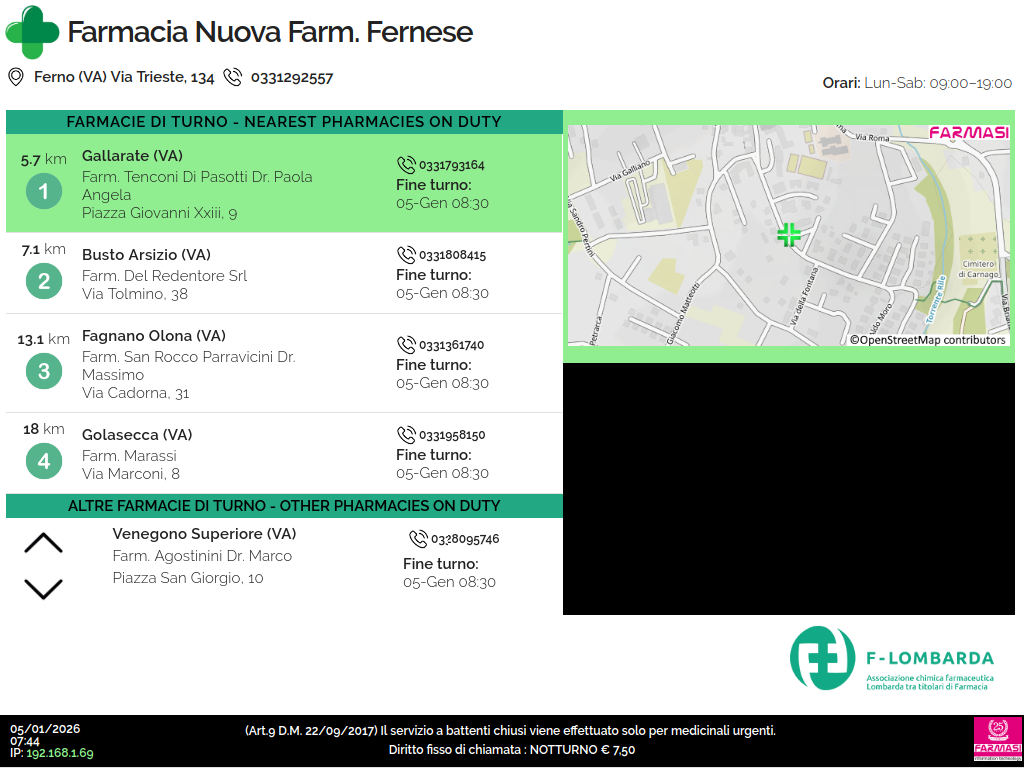Click phone icon for Golasecca pharmacy

tap(406, 435)
